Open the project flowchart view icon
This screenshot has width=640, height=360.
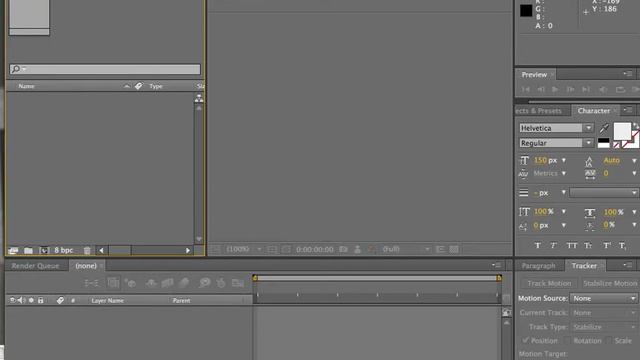point(199,98)
